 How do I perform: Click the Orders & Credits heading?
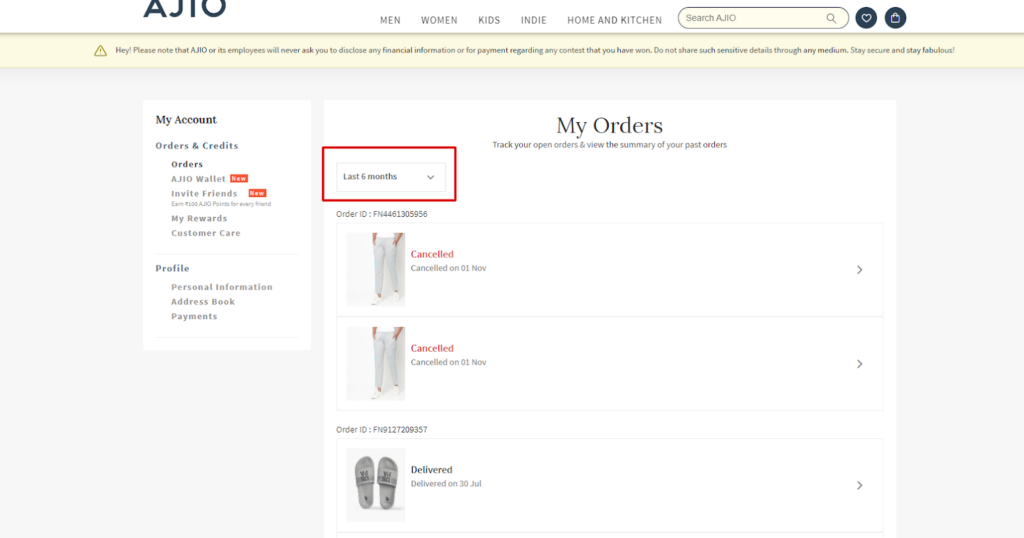click(197, 146)
